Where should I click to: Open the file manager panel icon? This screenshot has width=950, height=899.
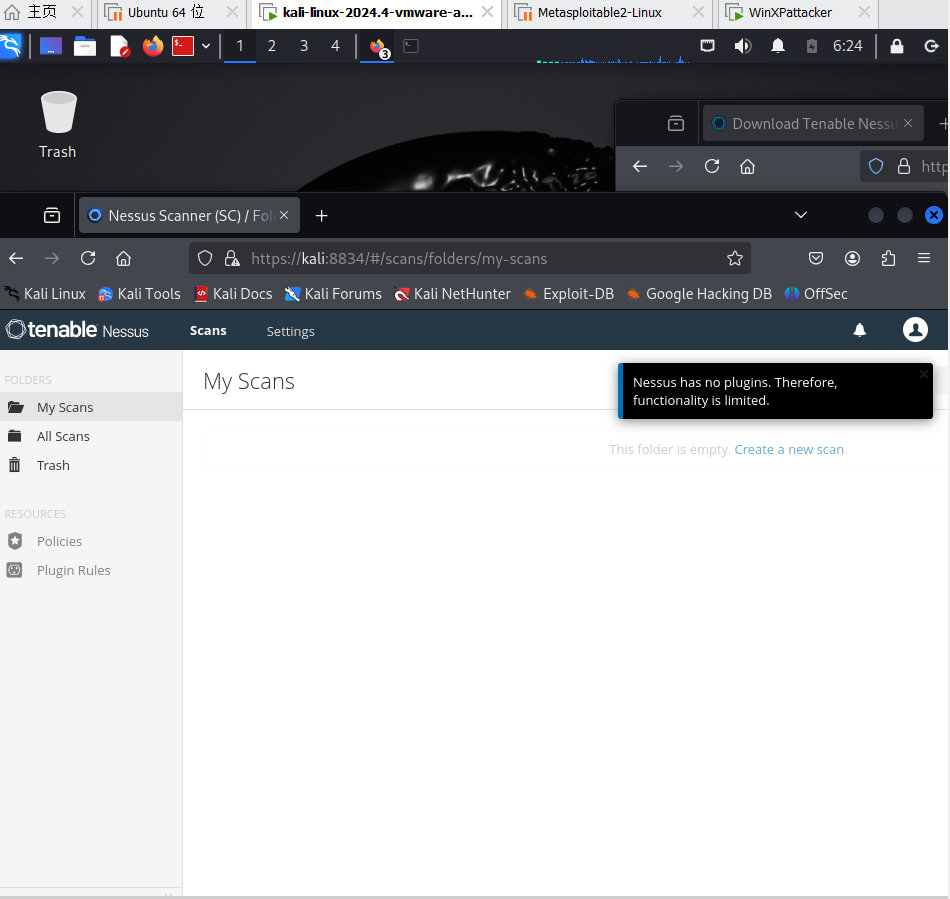tap(85, 46)
